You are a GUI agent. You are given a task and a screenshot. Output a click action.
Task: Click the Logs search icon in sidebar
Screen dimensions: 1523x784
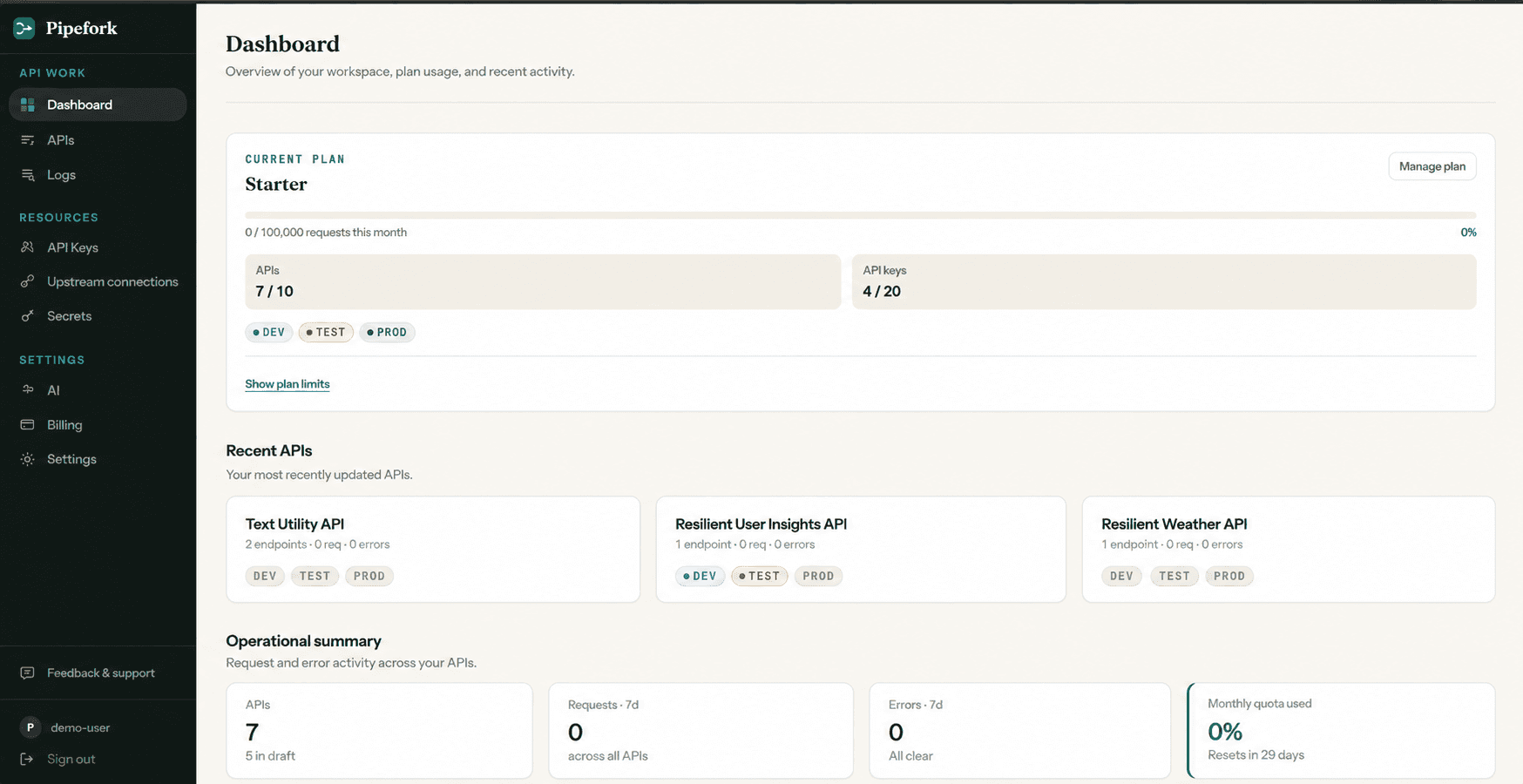28,175
